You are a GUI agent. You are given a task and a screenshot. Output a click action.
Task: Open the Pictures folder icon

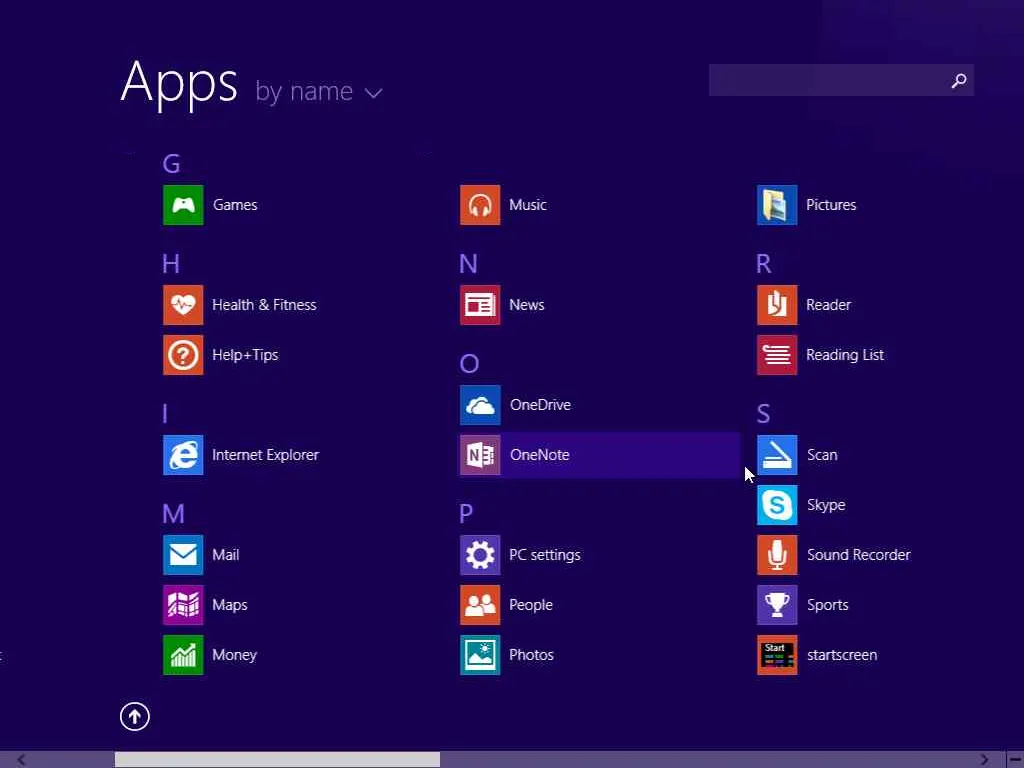(777, 205)
